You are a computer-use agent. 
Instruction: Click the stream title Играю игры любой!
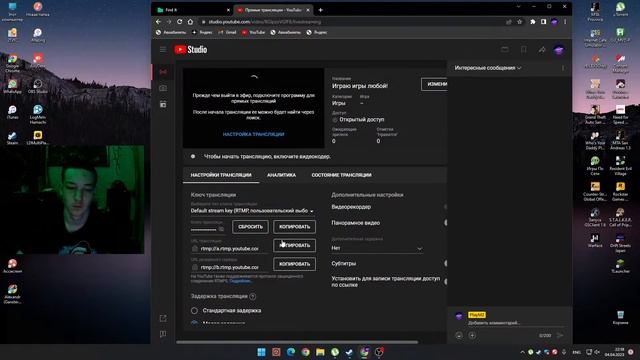pyautogui.click(x=360, y=86)
